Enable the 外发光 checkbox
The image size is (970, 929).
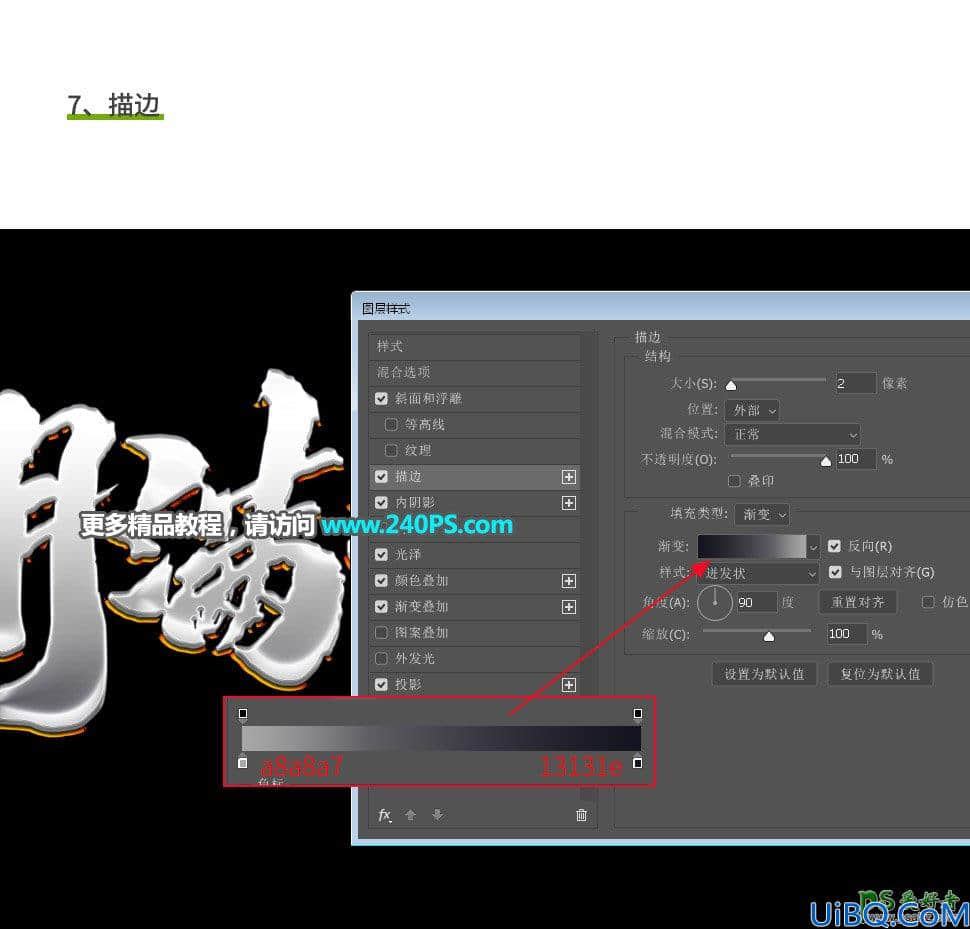pos(381,658)
